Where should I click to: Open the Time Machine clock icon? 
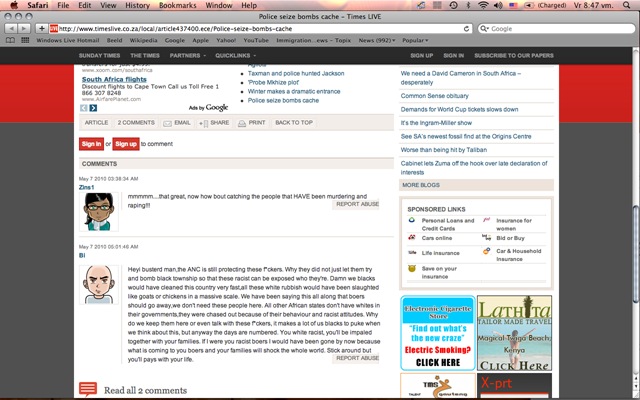(453, 5)
